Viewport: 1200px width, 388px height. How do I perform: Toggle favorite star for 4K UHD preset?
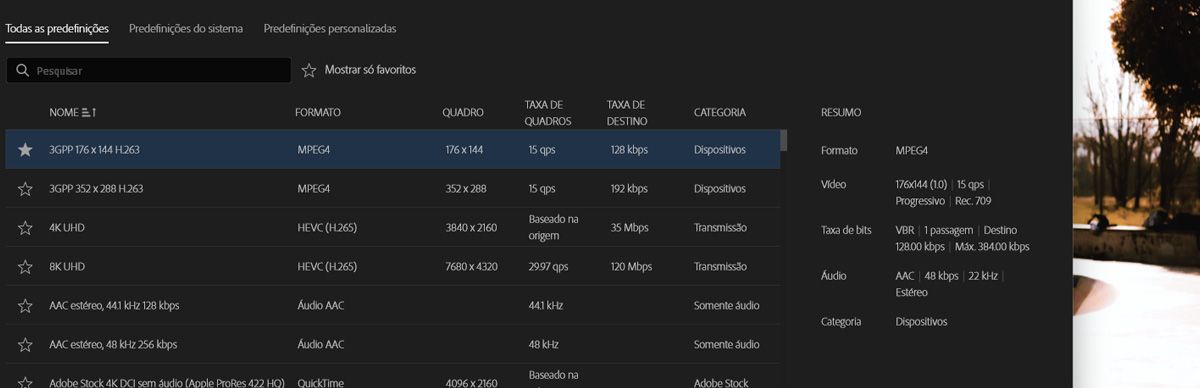point(25,227)
